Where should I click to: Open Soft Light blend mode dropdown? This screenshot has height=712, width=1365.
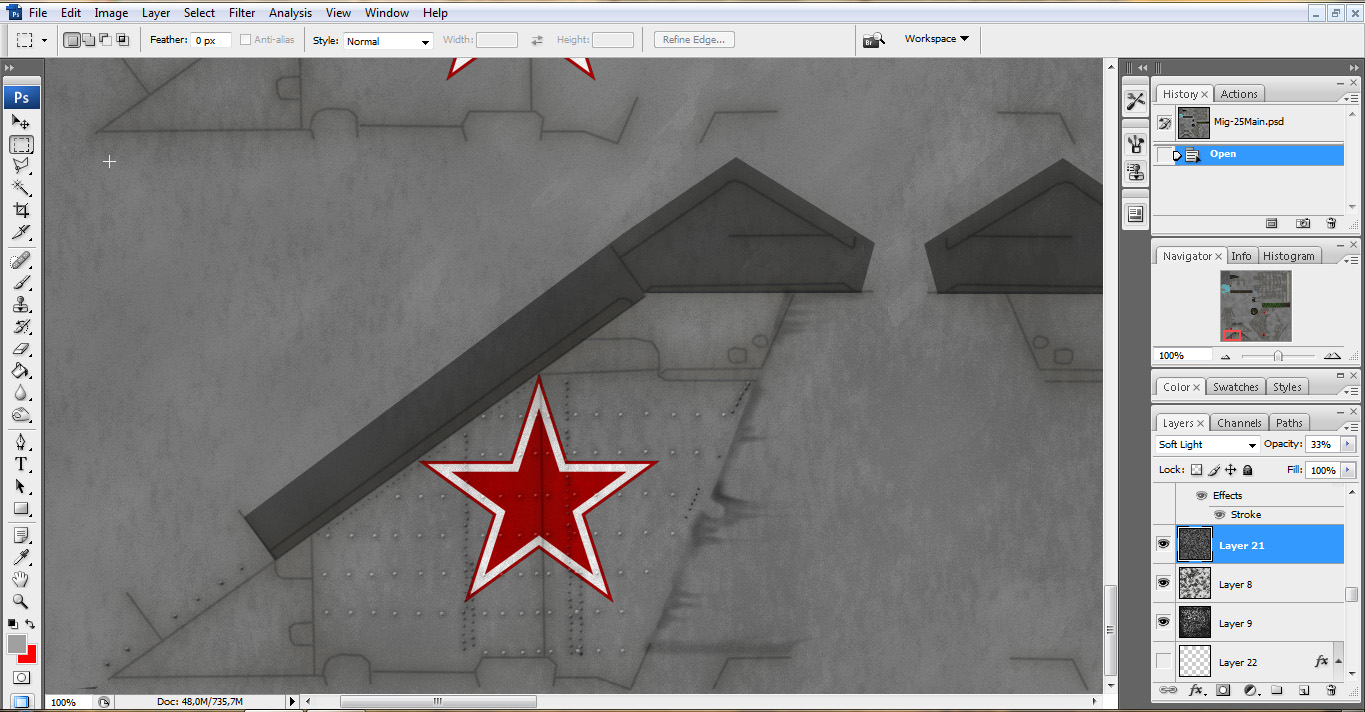1207,445
